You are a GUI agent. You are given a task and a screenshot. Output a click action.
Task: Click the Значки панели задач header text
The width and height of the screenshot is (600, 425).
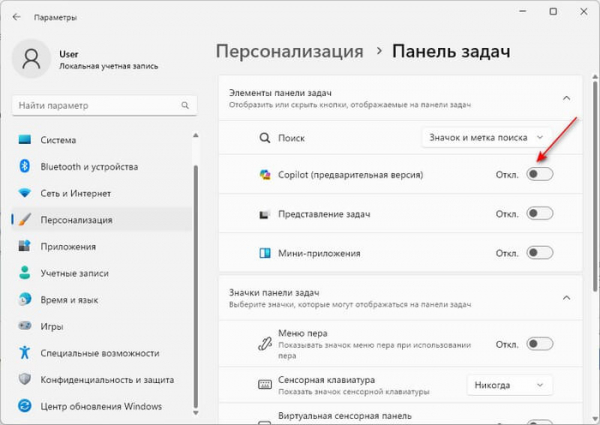tap(274, 293)
